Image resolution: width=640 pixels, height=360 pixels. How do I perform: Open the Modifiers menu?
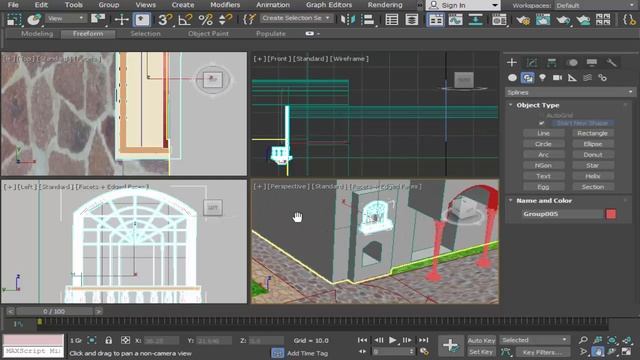225,5
